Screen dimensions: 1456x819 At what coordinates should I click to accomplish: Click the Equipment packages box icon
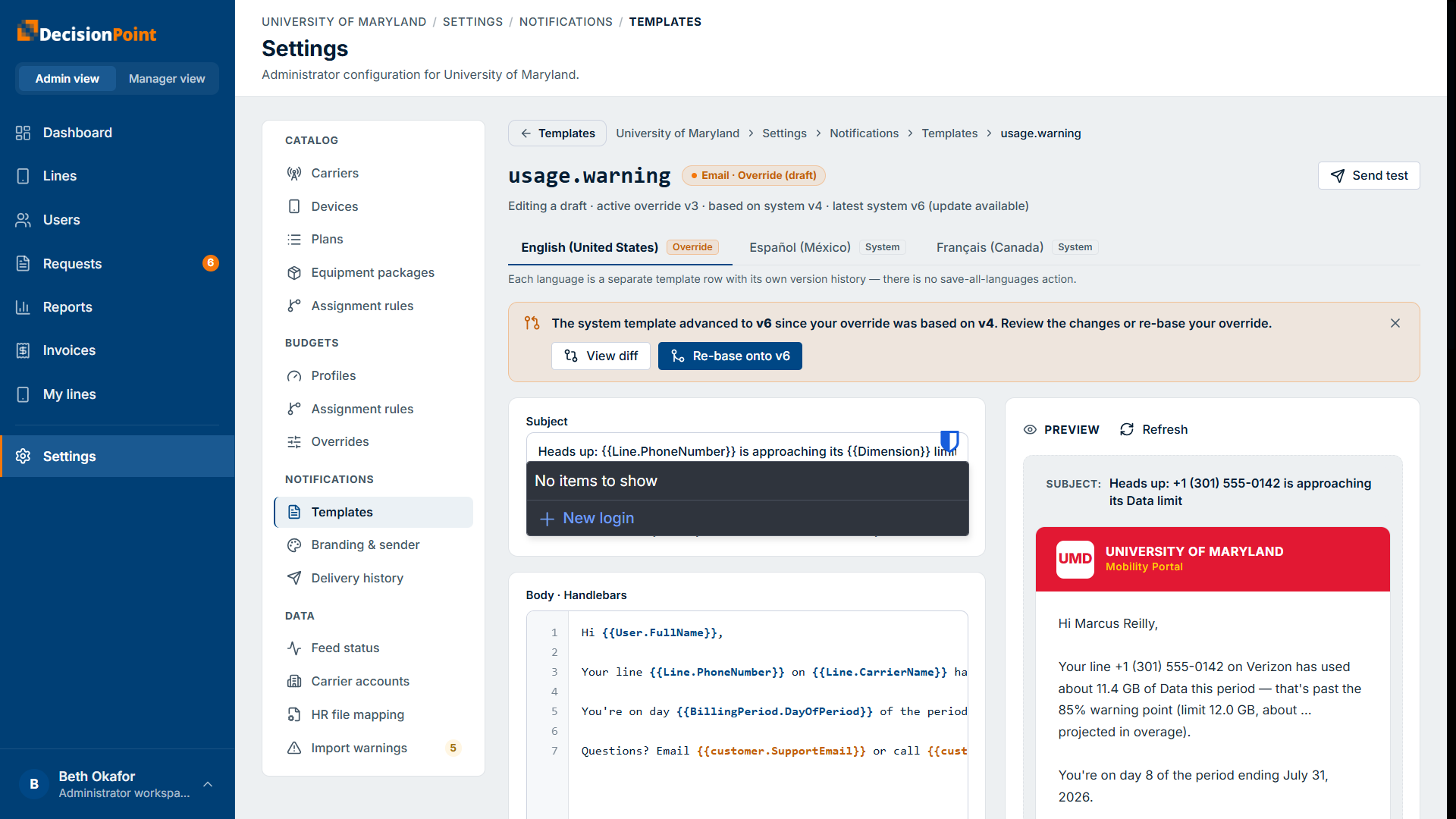[x=294, y=273]
